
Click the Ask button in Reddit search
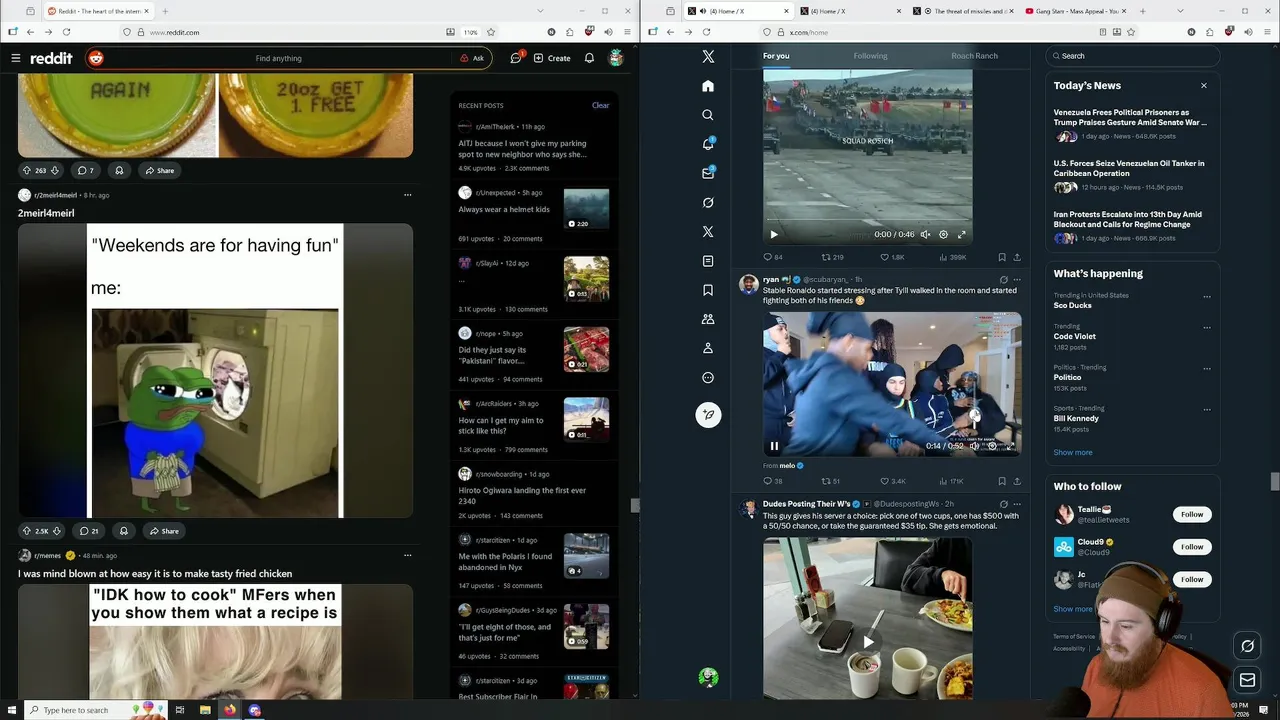point(472,58)
